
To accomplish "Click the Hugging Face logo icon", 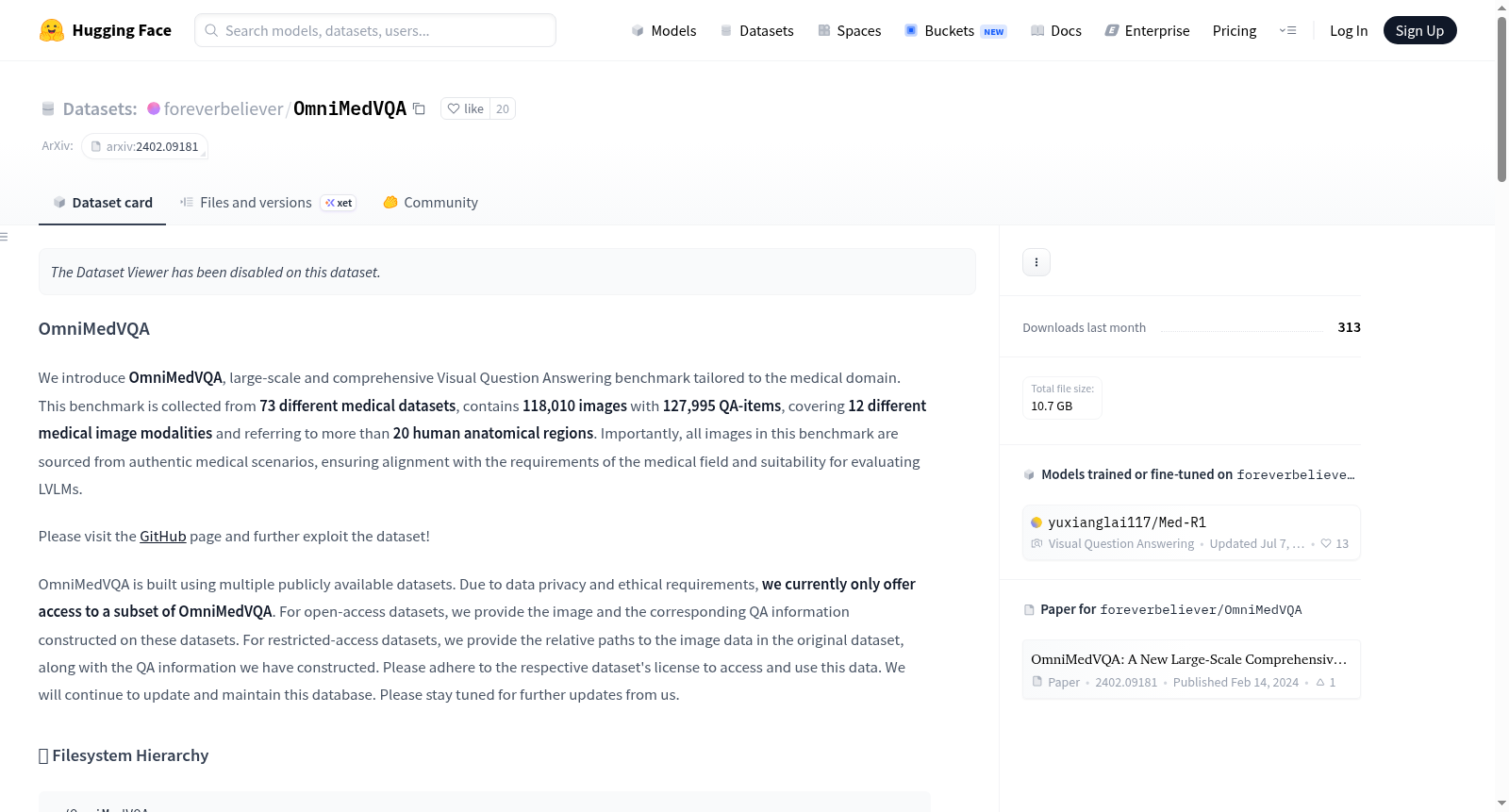I will (51, 30).
